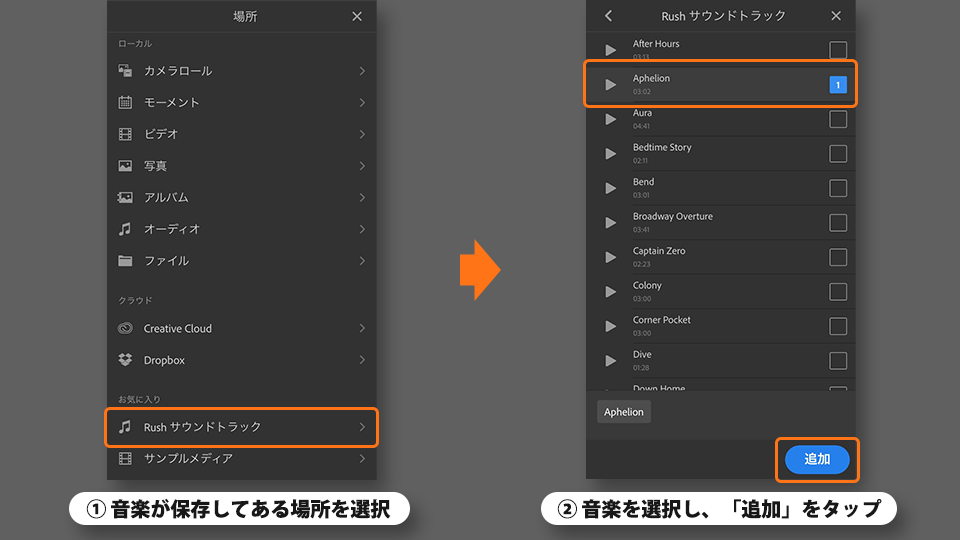Expand カメラロール with its chevron
960x540 pixels.
[362, 71]
